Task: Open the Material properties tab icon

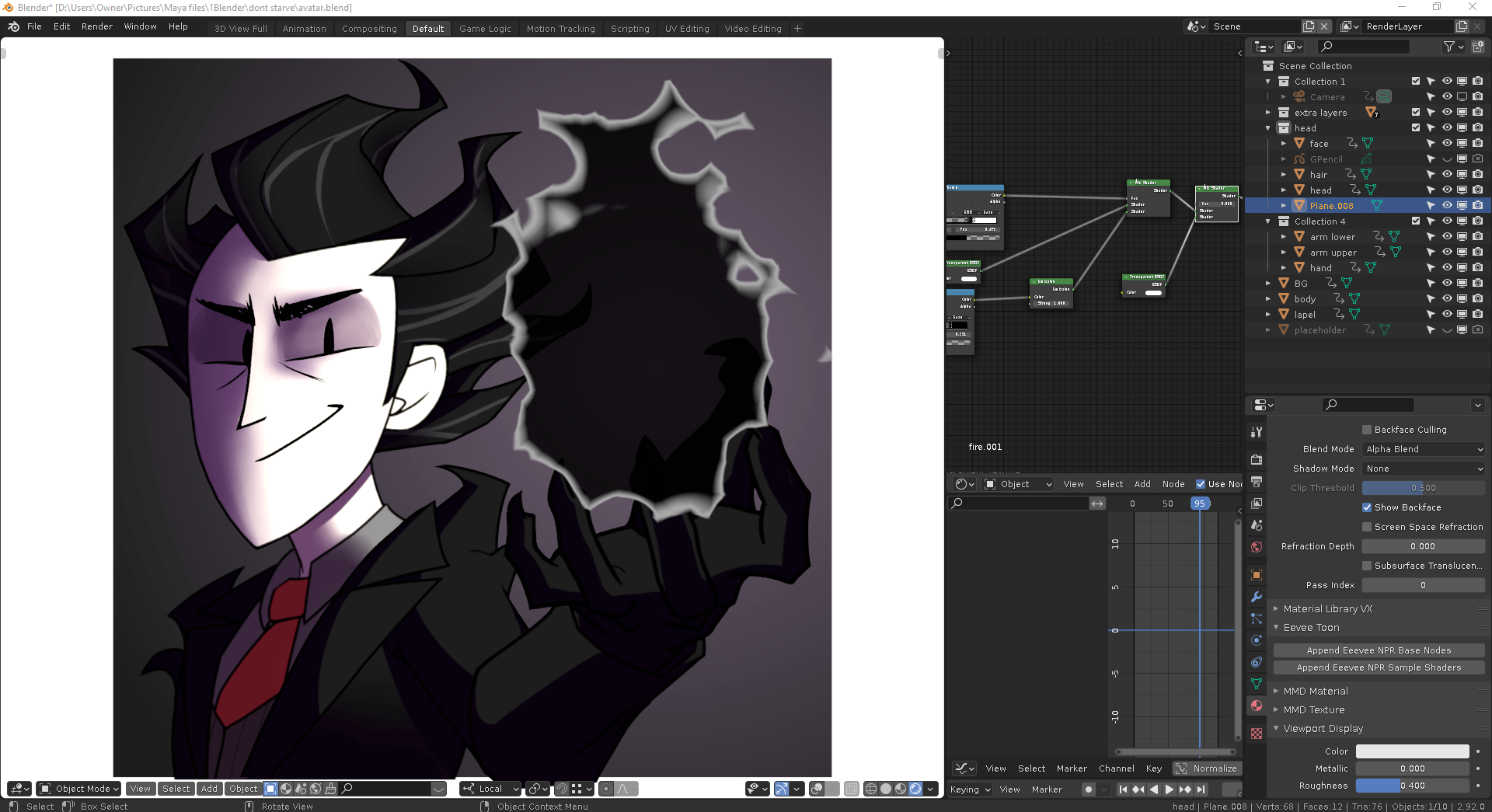Action: (1257, 706)
